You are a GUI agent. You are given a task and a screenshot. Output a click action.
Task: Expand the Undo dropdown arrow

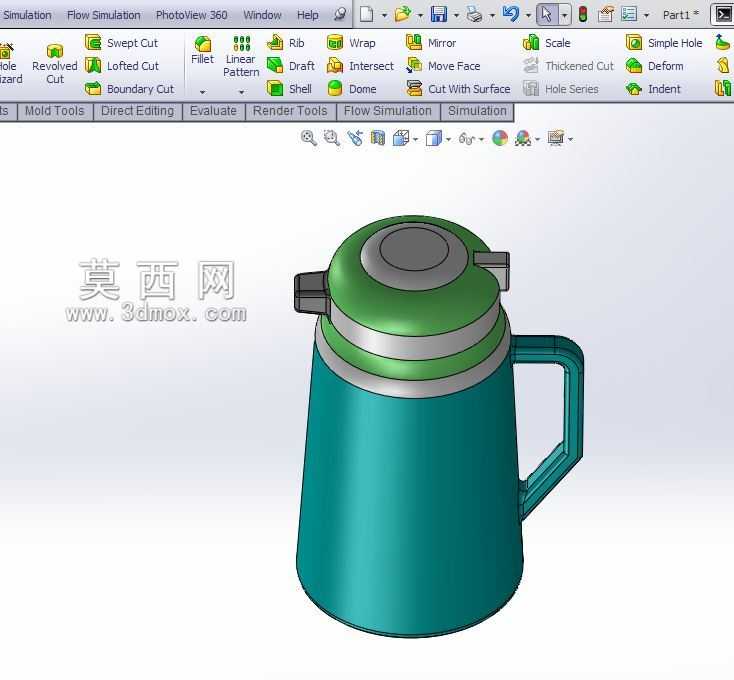(x=528, y=15)
